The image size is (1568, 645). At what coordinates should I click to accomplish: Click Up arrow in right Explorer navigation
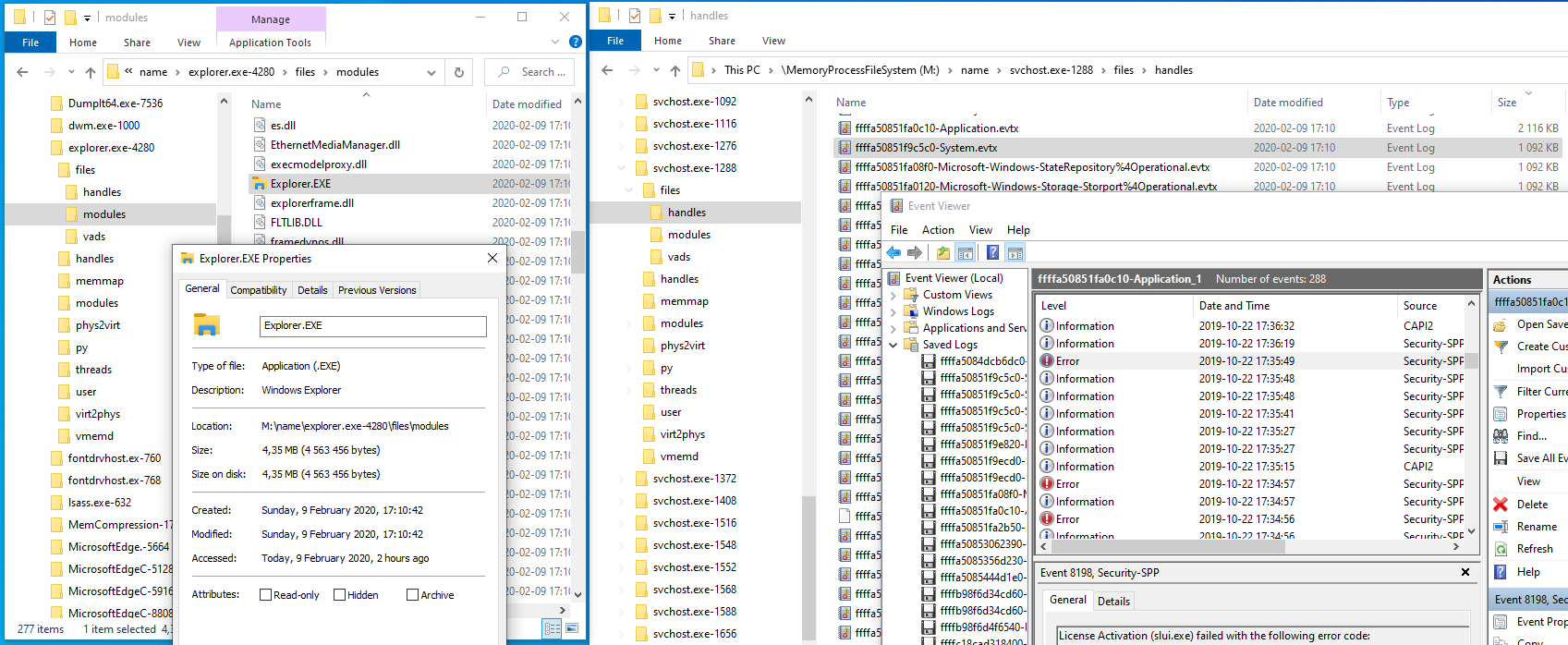(x=675, y=70)
